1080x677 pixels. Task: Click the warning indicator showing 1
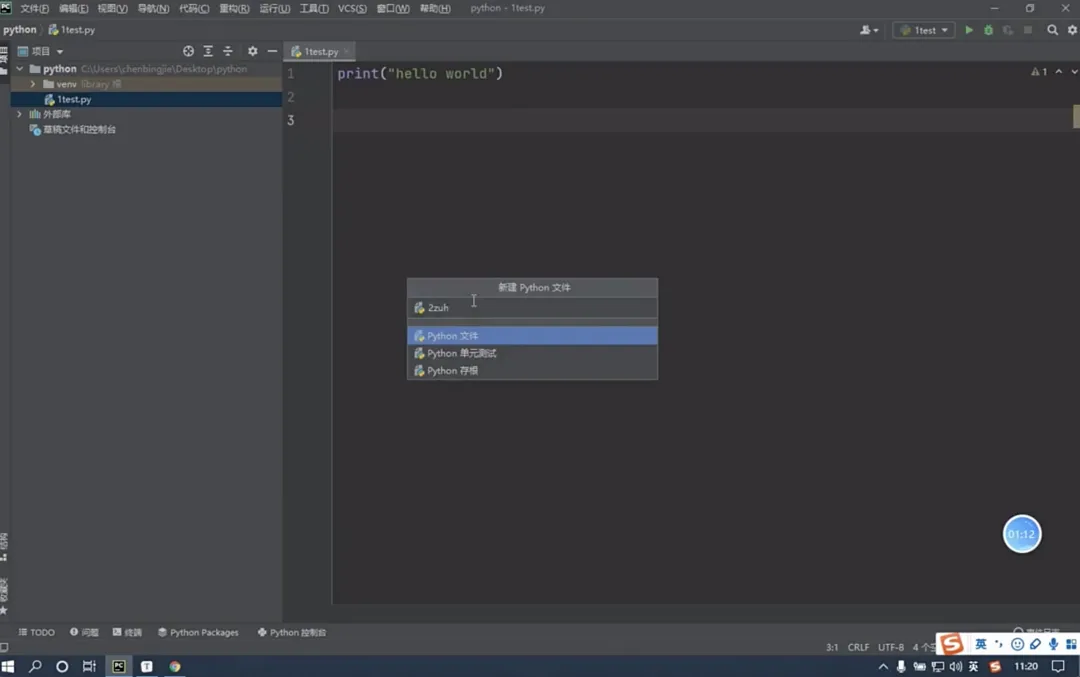tap(1039, 72)
